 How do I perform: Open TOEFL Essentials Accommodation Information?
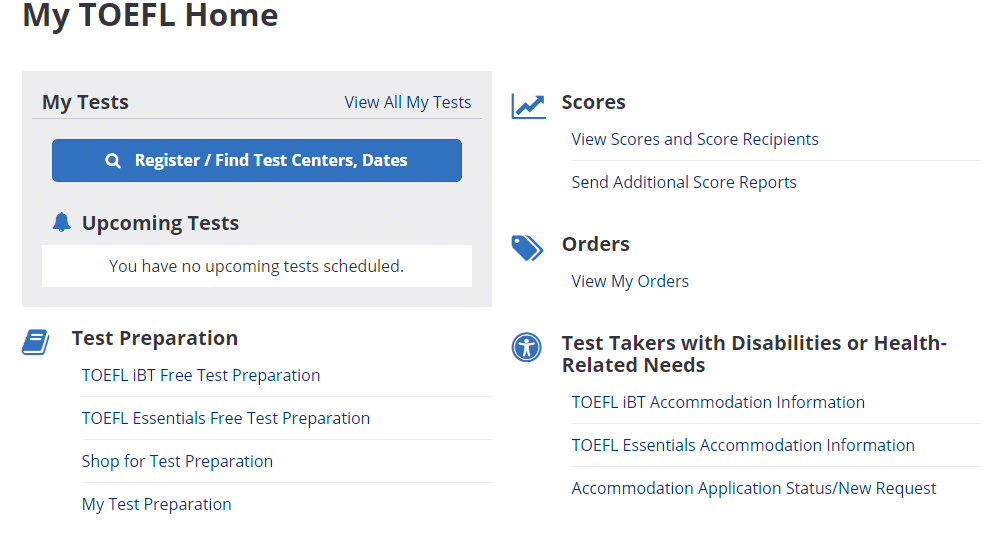click(x=743, y=445)
